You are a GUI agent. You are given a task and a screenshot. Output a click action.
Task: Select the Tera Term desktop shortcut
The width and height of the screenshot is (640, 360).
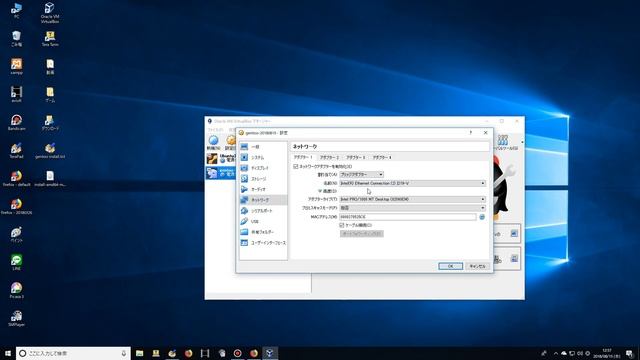50,38
